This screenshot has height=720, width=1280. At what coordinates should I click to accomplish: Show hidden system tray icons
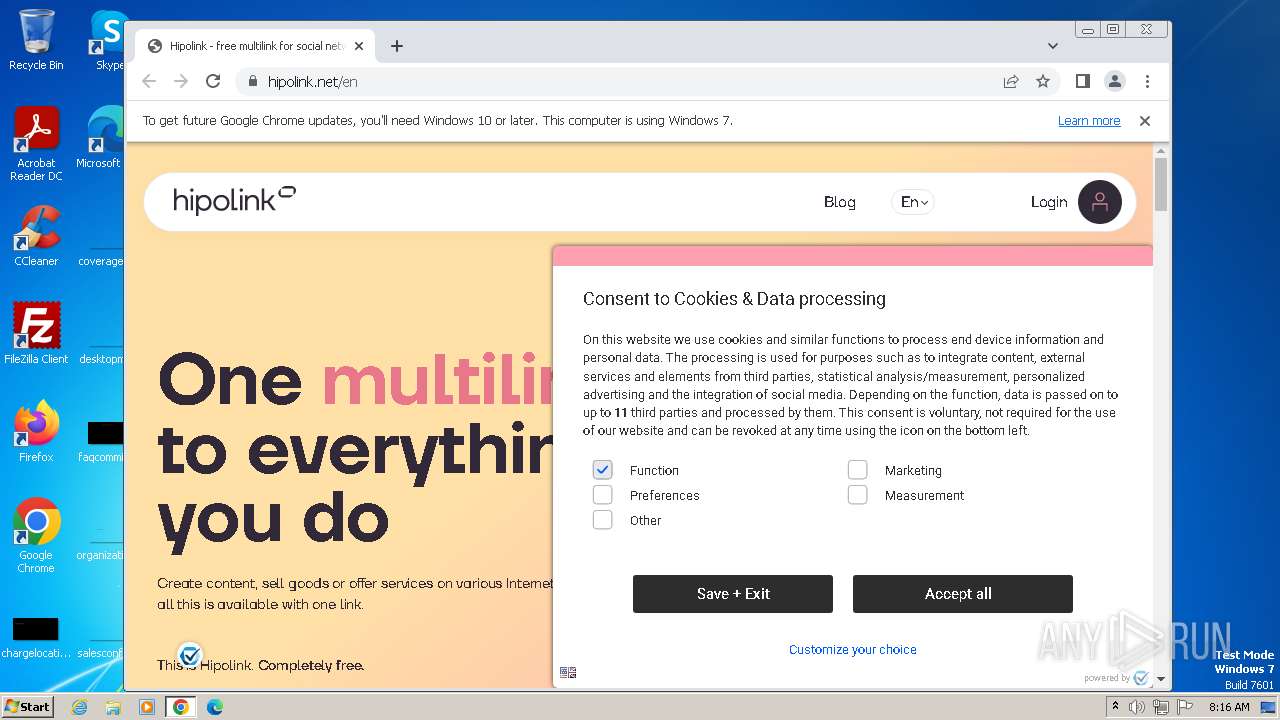coord(1115,707)
